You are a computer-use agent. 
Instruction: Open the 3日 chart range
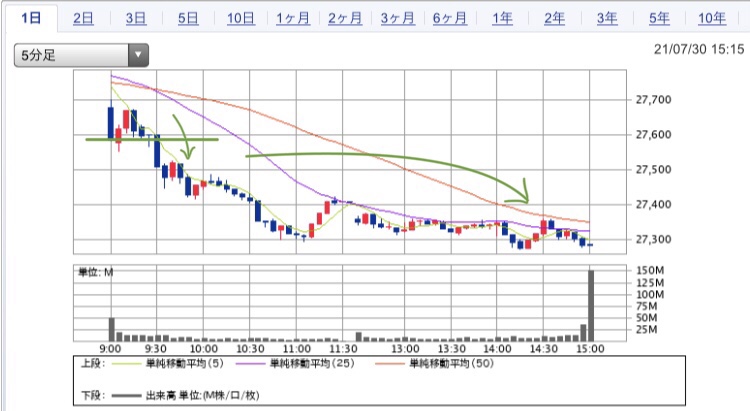pos(136,19)
